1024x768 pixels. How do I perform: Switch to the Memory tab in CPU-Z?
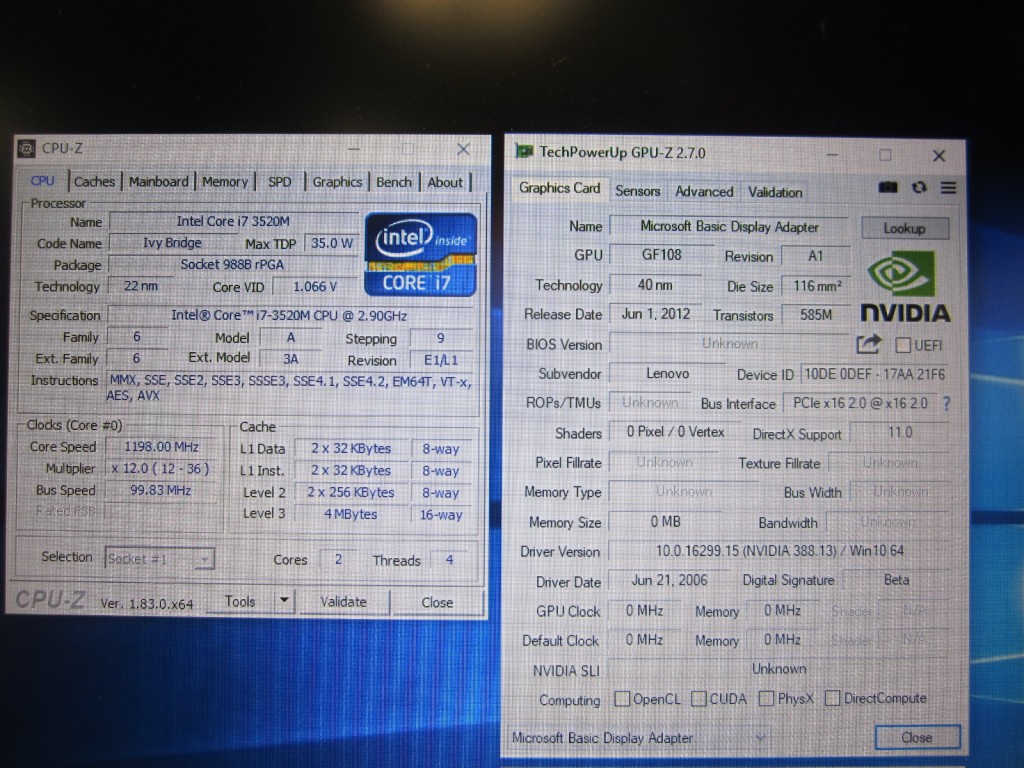[x=225, y=182]
